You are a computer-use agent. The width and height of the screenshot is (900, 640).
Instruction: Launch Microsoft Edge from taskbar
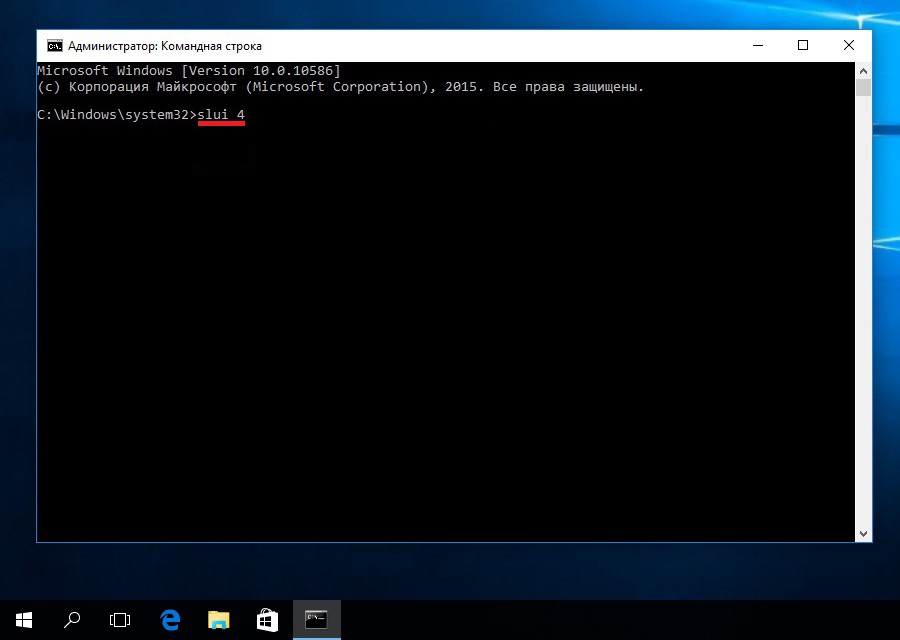click(x=170, y=620)
